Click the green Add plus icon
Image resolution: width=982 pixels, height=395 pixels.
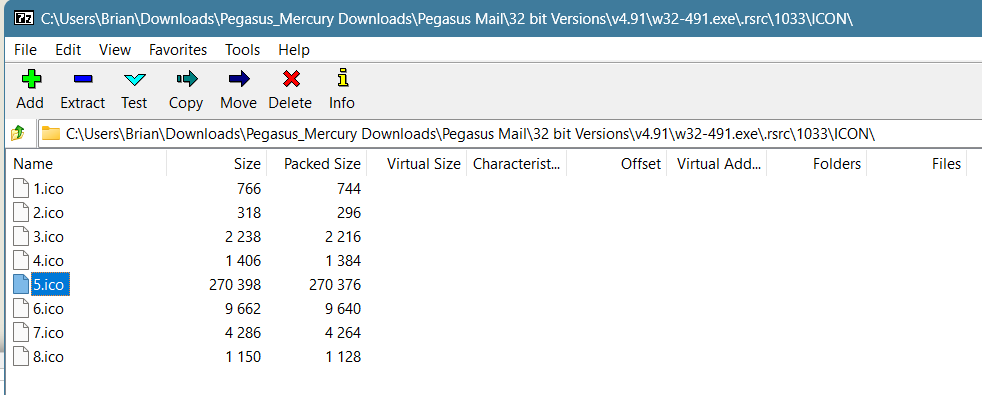tap(30, 79)
